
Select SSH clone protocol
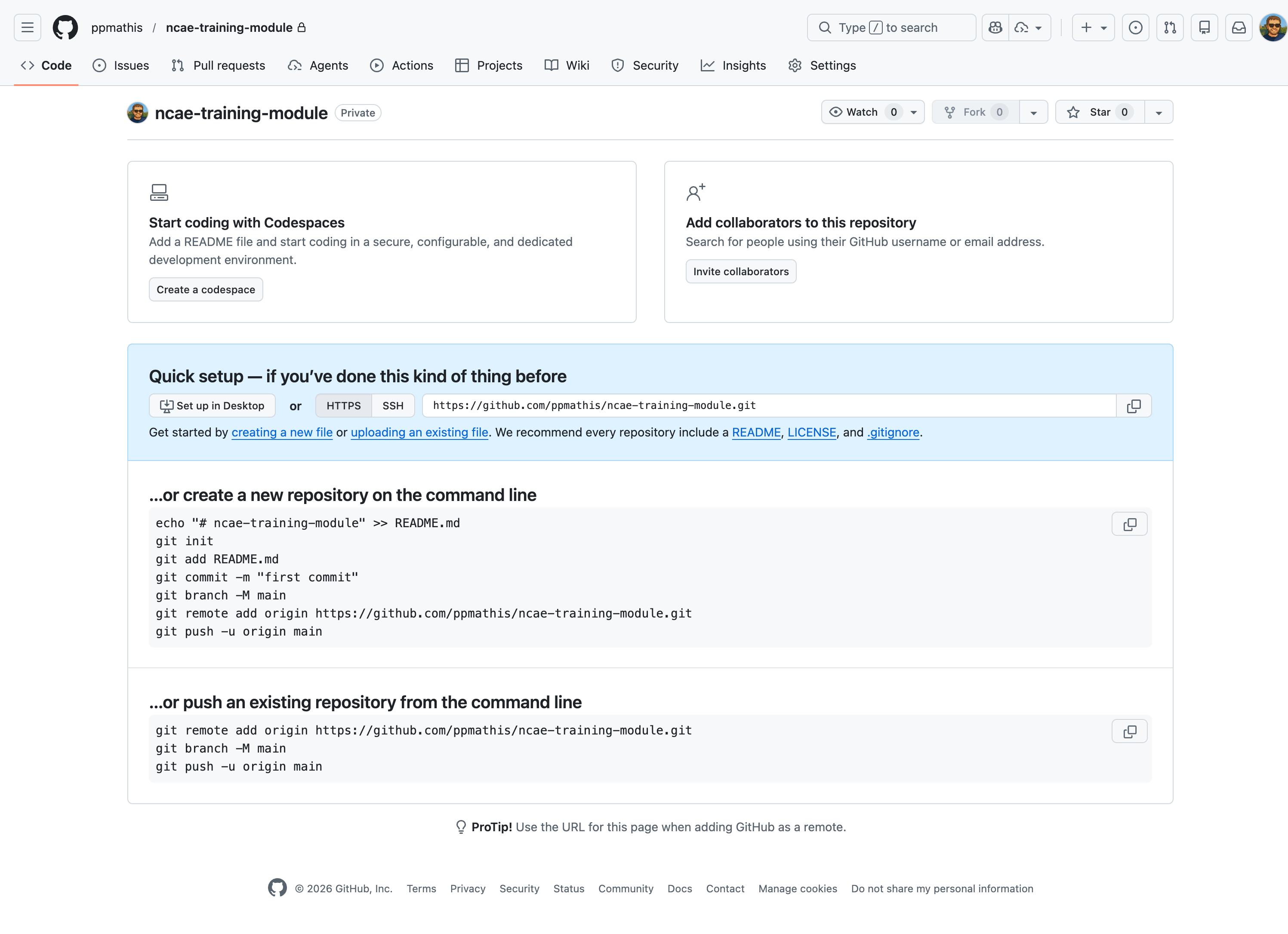coord(393,406)
